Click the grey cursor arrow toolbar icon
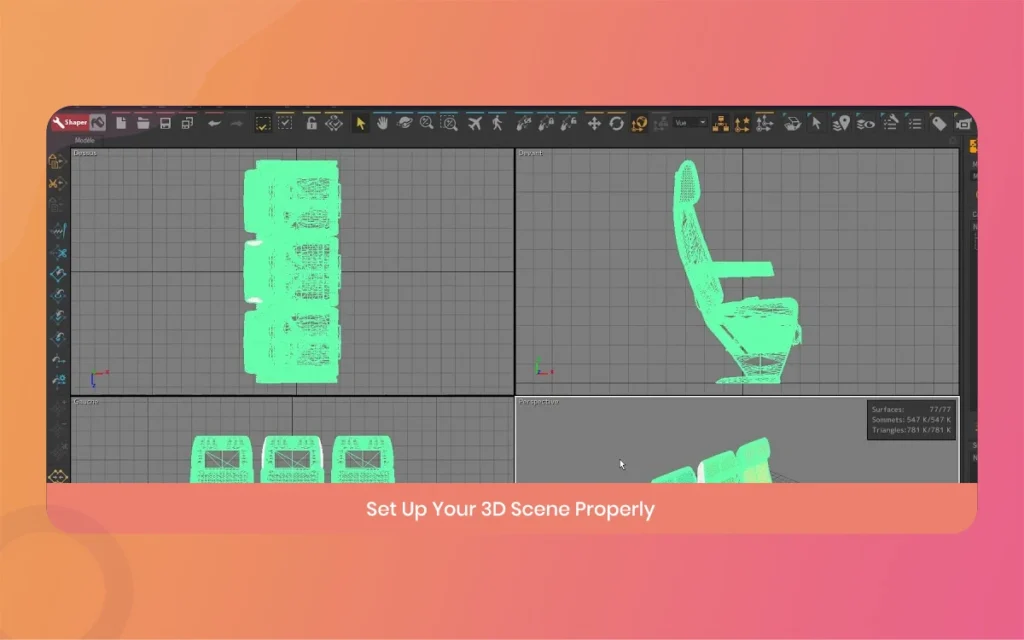 point(816,123)
